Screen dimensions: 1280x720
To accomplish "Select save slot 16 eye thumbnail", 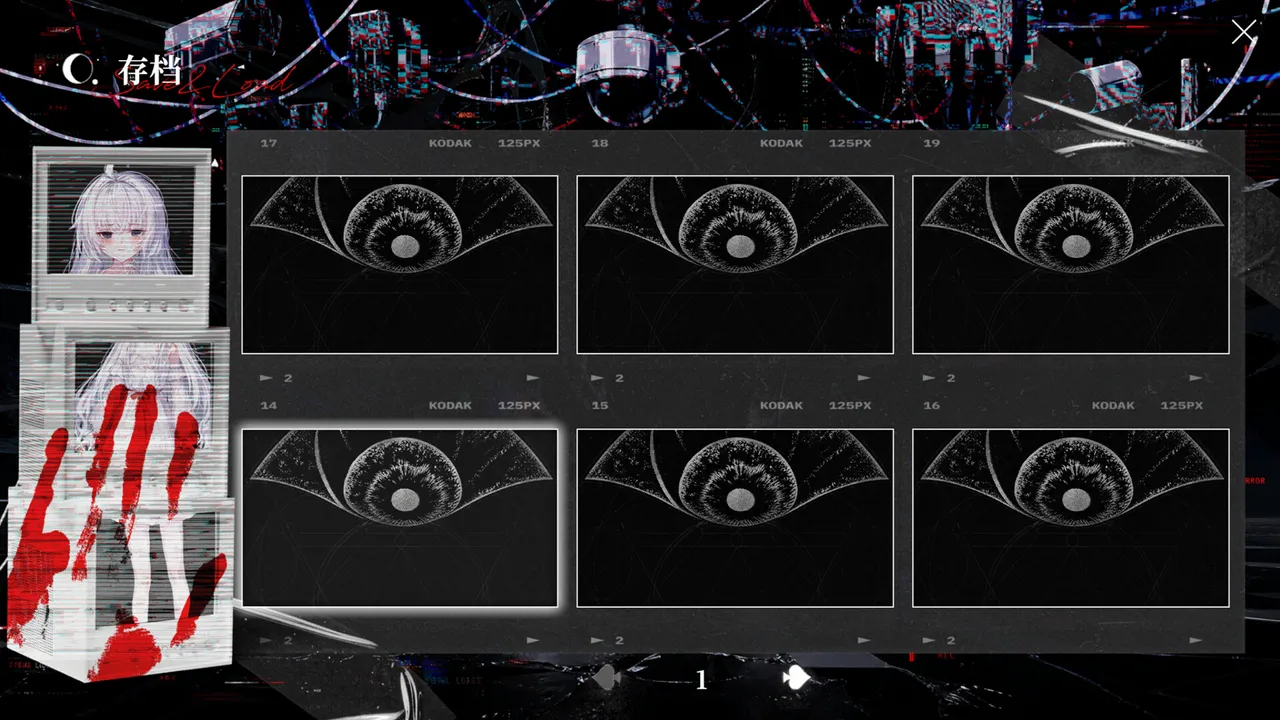I will coord(1071,518).
